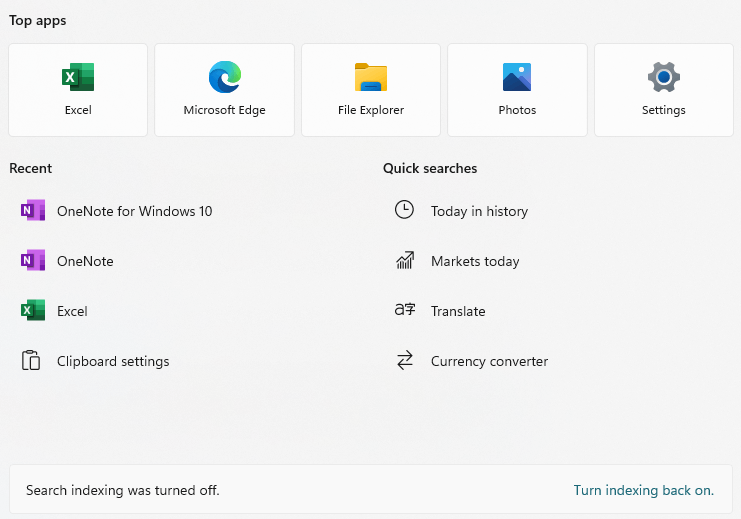Viewport: 741px width, 519px height.
Task: Open the Photos app tile
Action: click(517, 90)
